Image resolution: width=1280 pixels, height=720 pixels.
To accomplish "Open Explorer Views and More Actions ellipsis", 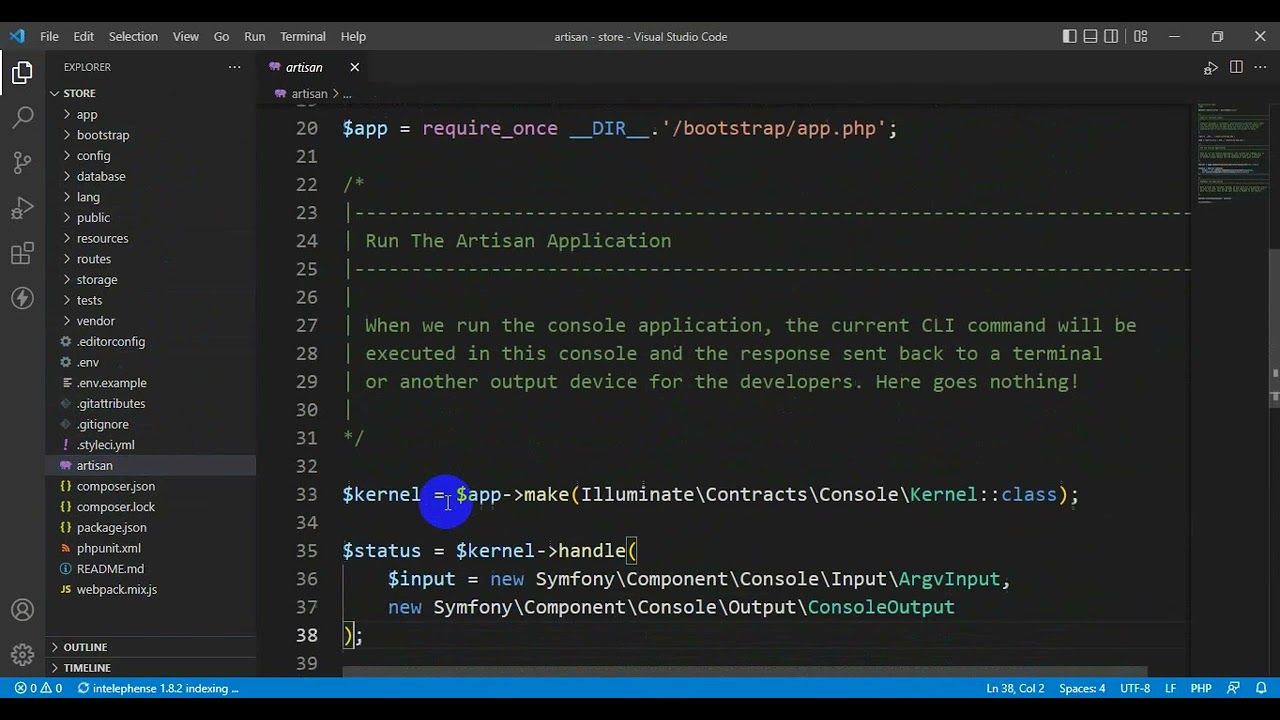I will click(234, 67).
